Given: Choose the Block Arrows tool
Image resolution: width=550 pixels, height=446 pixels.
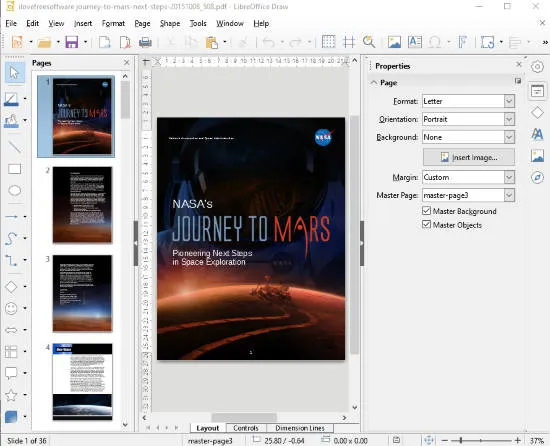Looking at the screenshot, I should 11,330.
